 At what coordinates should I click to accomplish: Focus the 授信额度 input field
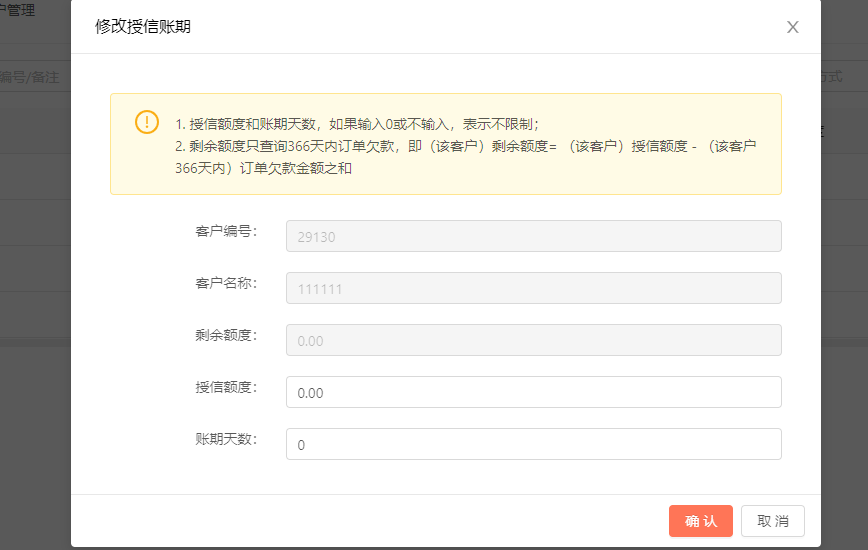(x=534, y=392)
